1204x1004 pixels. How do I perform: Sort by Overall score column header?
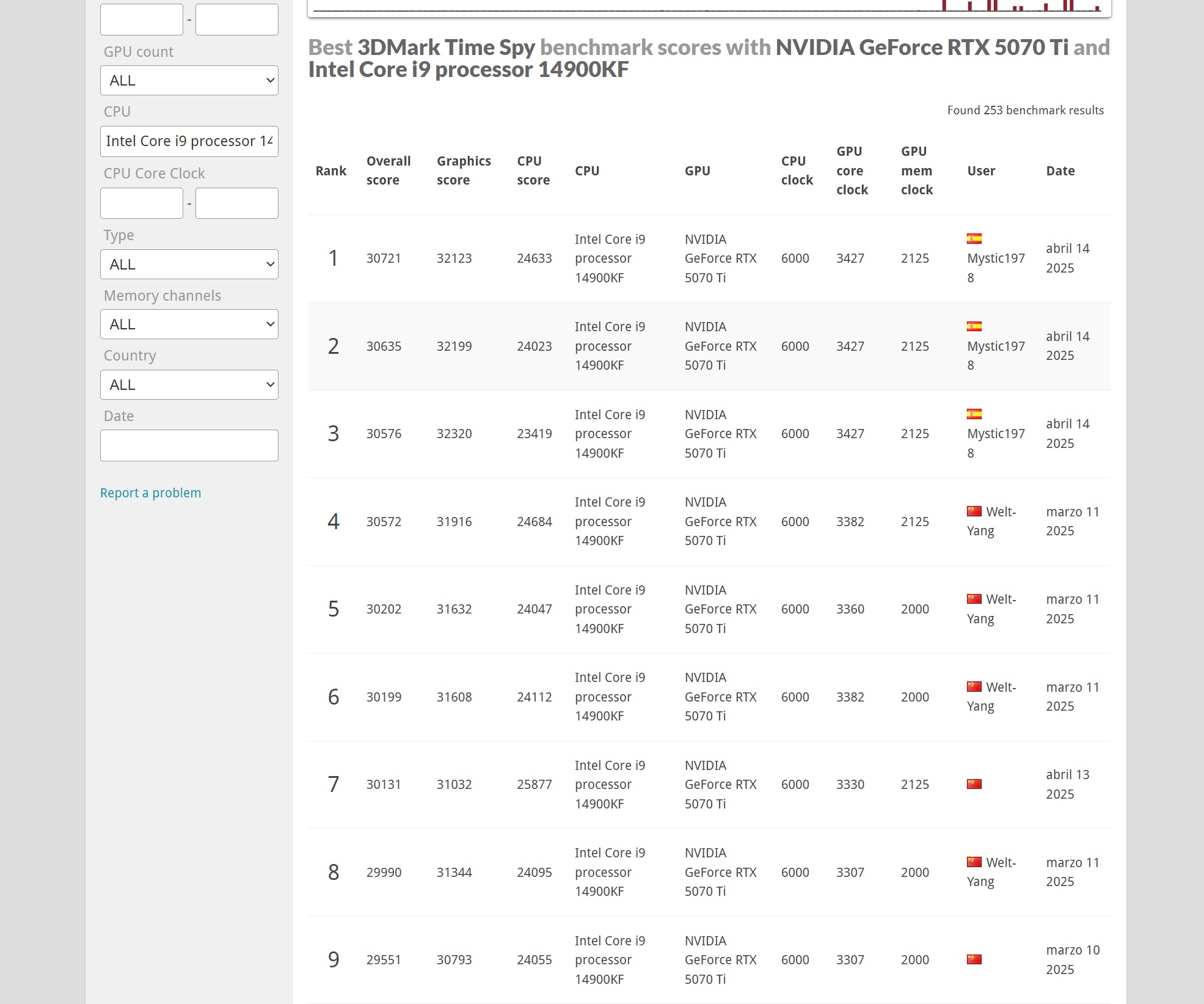pos(389,170)
